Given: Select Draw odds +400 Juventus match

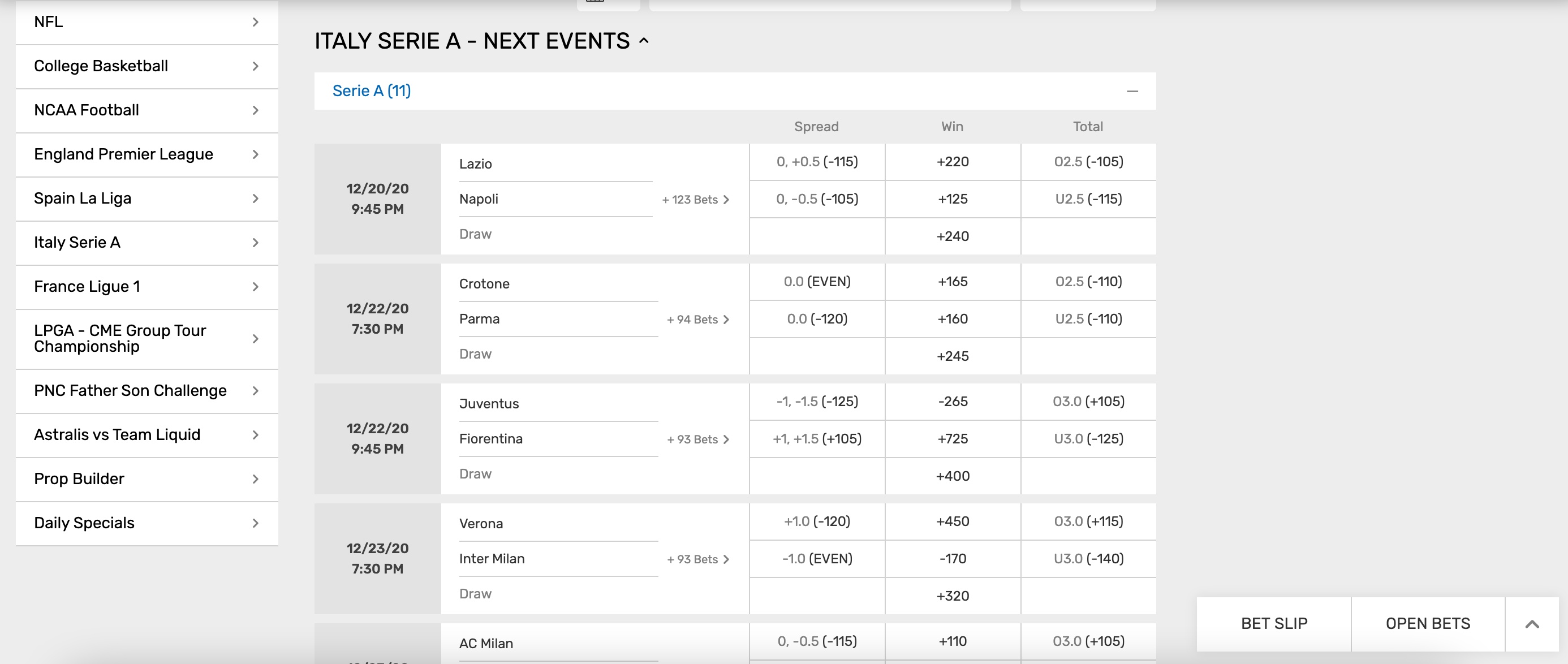Looking at the screenshot, I should coord(953,476).
